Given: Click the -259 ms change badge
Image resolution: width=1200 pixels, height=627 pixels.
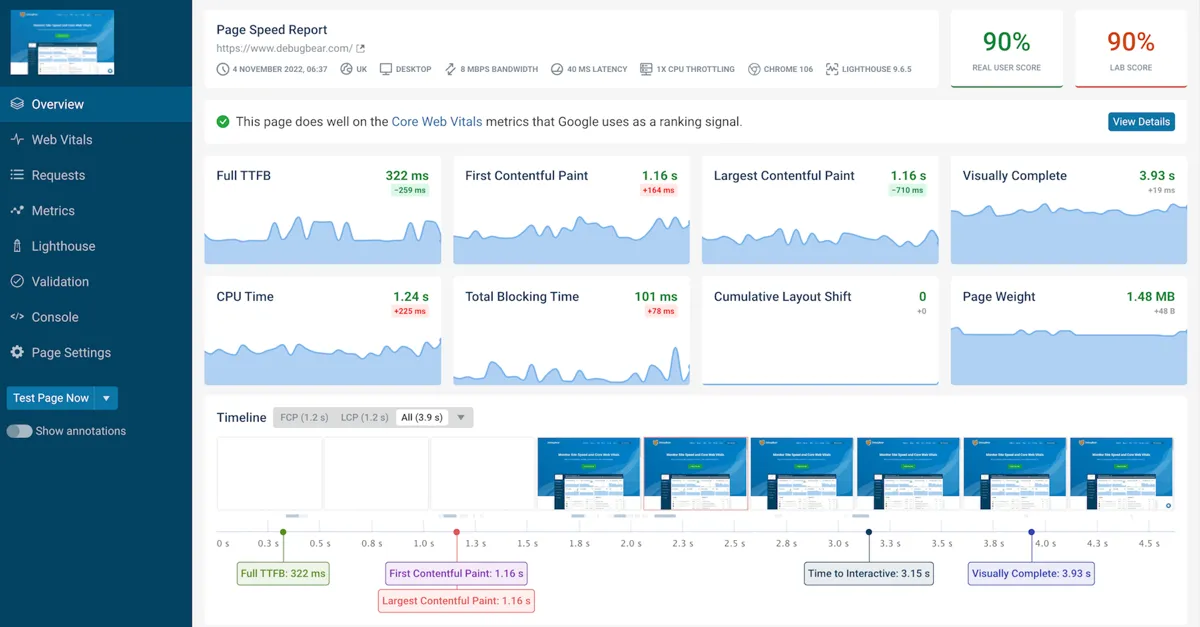Looking at the screenshot, I should tap(410, 190).
